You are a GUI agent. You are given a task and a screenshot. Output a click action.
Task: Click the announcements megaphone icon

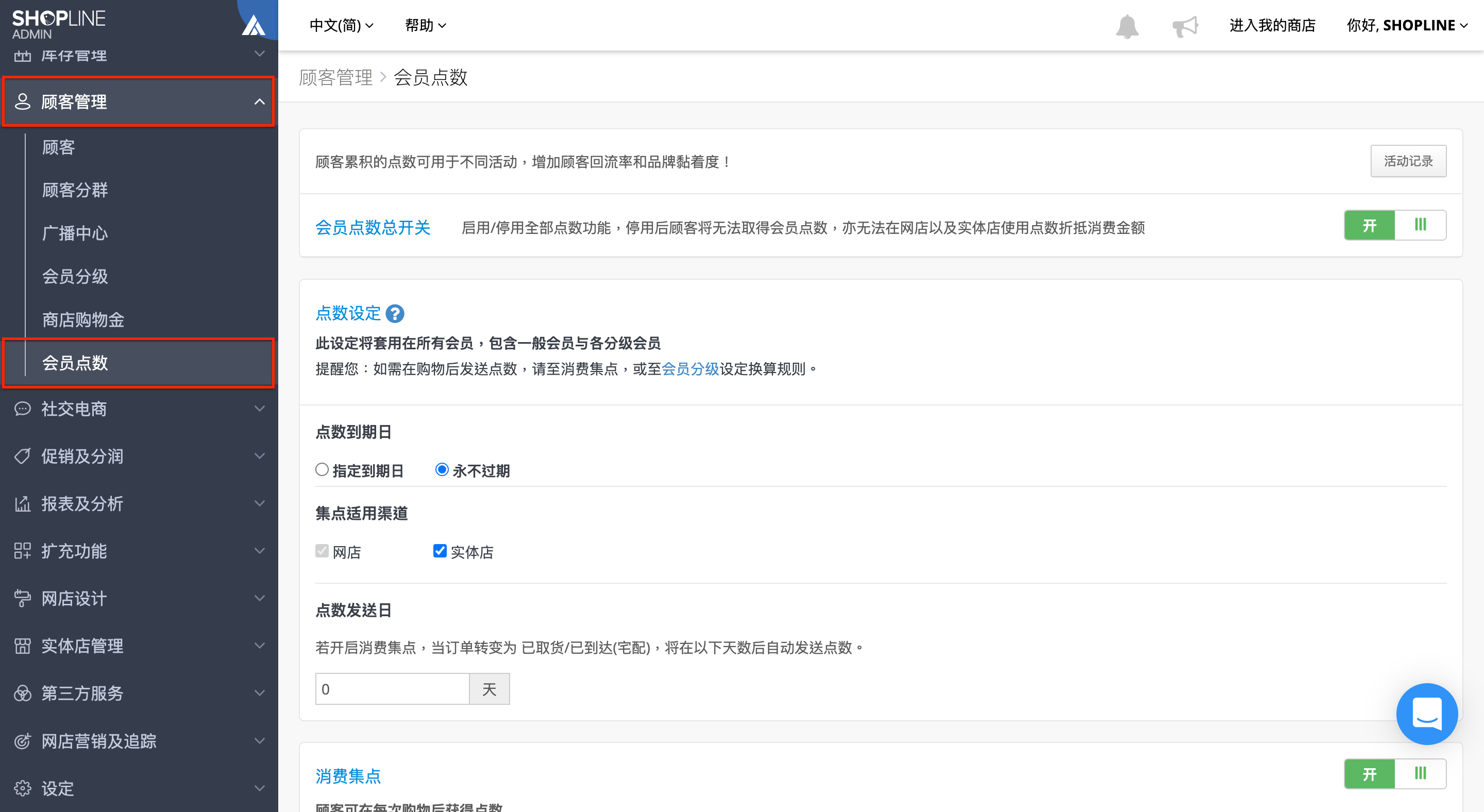tap(1185, 26)
